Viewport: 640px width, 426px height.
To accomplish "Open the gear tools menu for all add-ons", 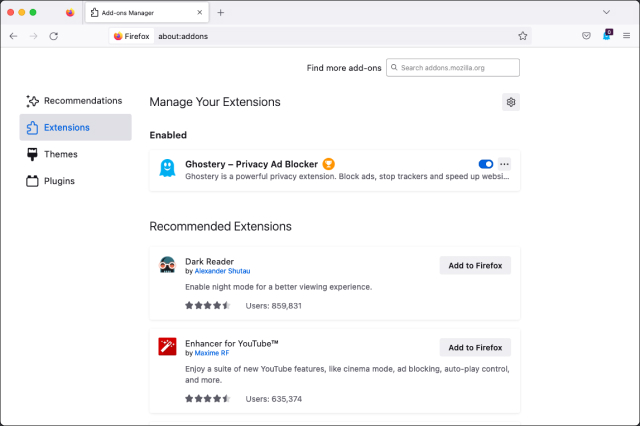I will pos(511,102).
